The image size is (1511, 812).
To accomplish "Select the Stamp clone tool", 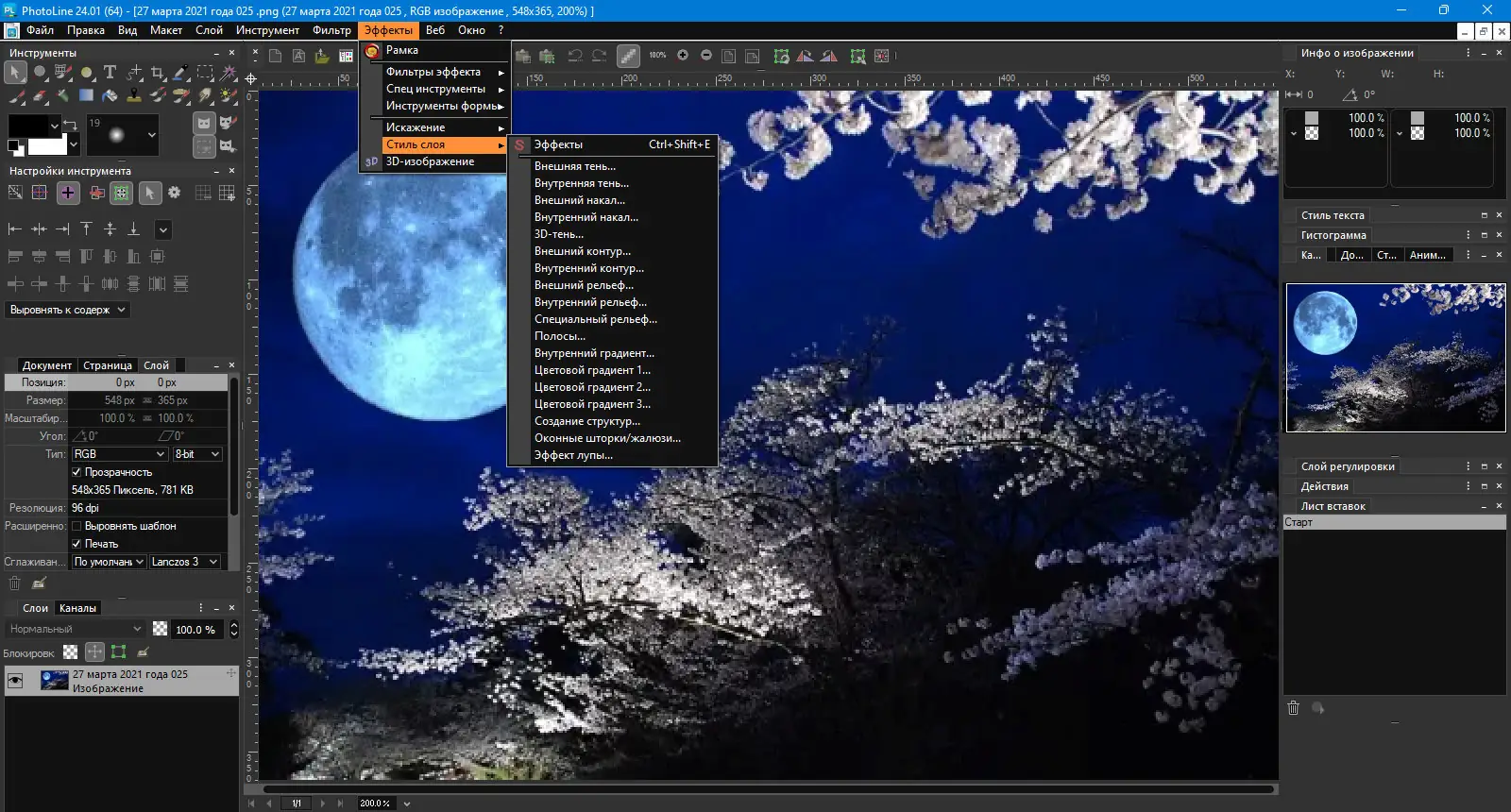I will coord(134,95).
